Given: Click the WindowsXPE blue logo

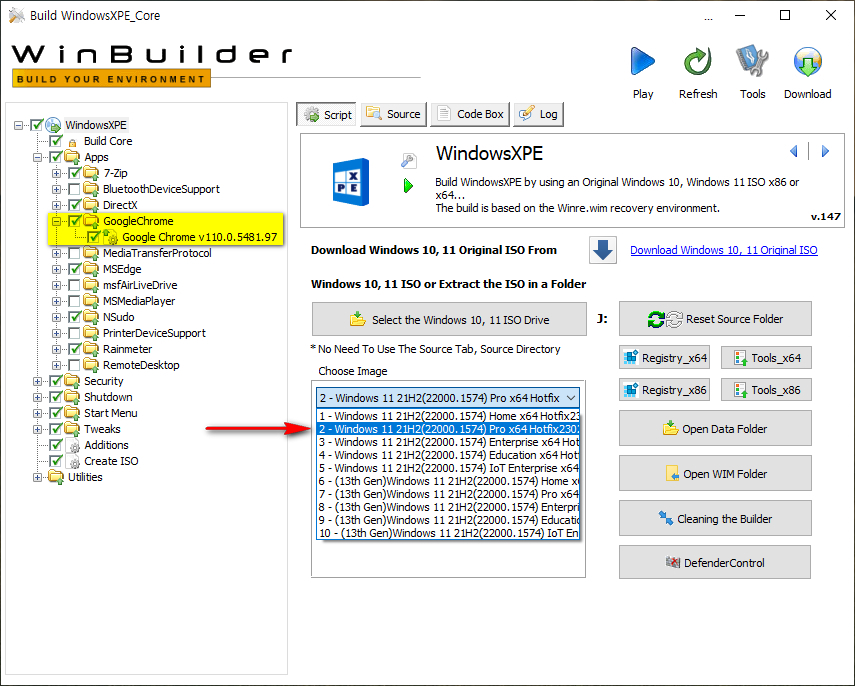Looking at the screenshot, I should point(351,182).
